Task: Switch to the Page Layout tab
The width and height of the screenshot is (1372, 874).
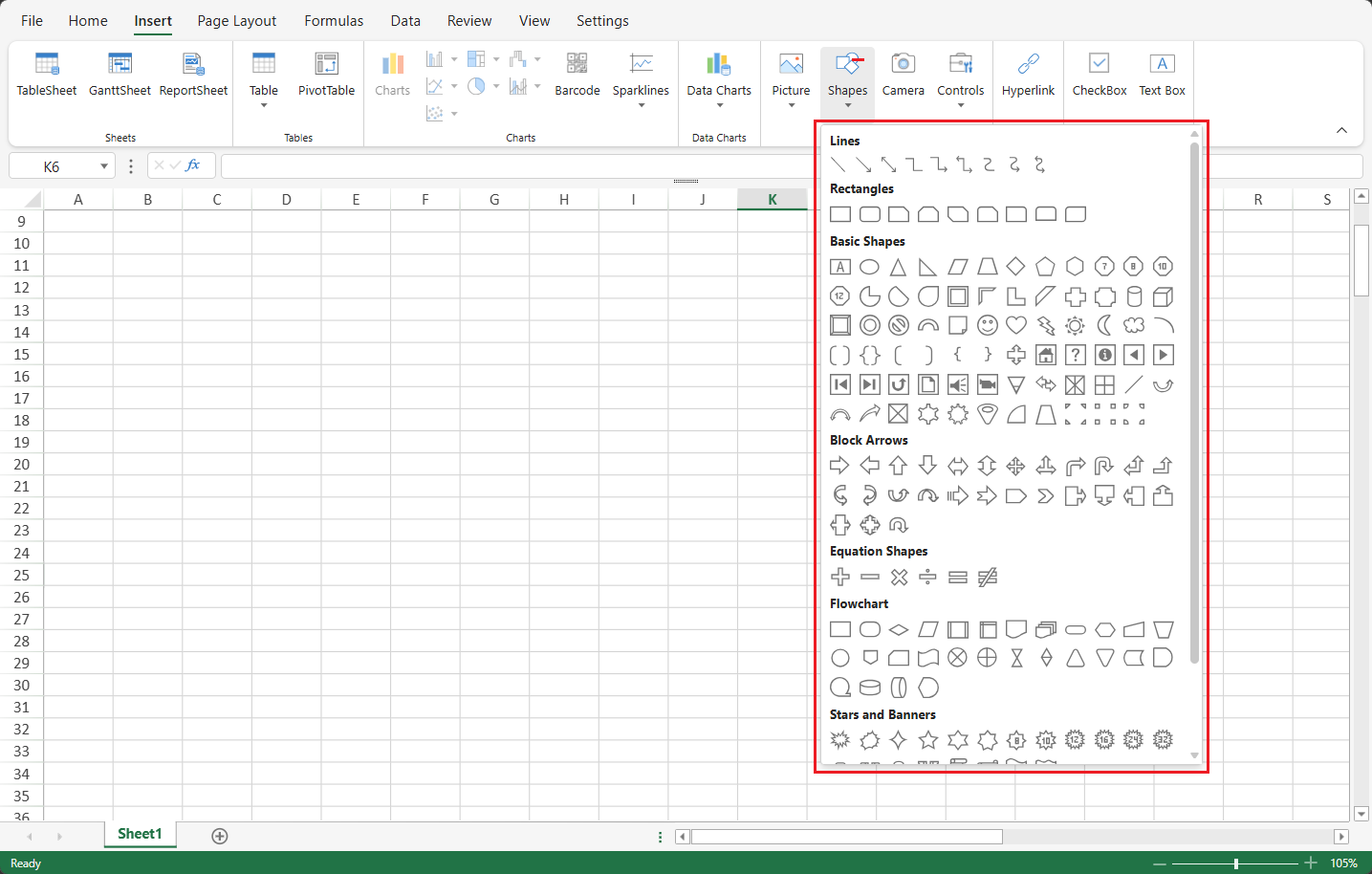Action: 237,21
